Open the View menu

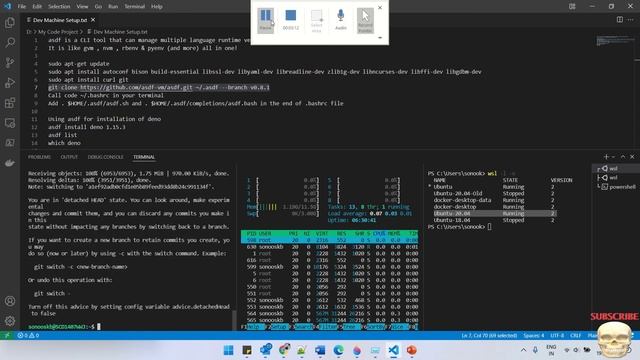[82, 7]
